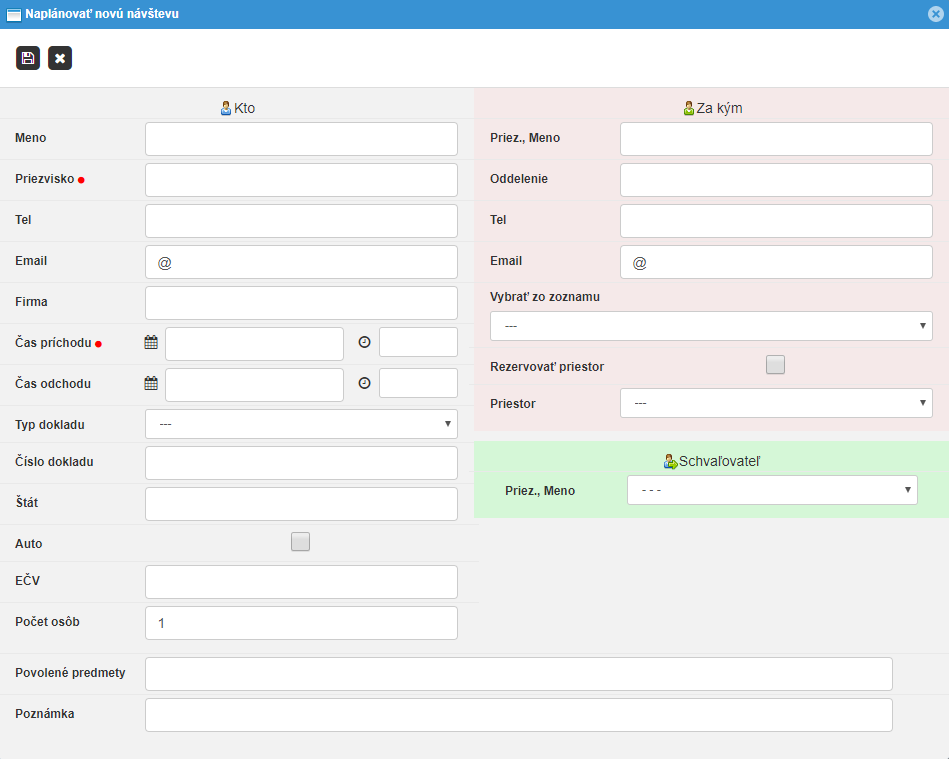Click the Počet osôb field
The width and height of the screenshot is (949, 759).
point(301,623)
